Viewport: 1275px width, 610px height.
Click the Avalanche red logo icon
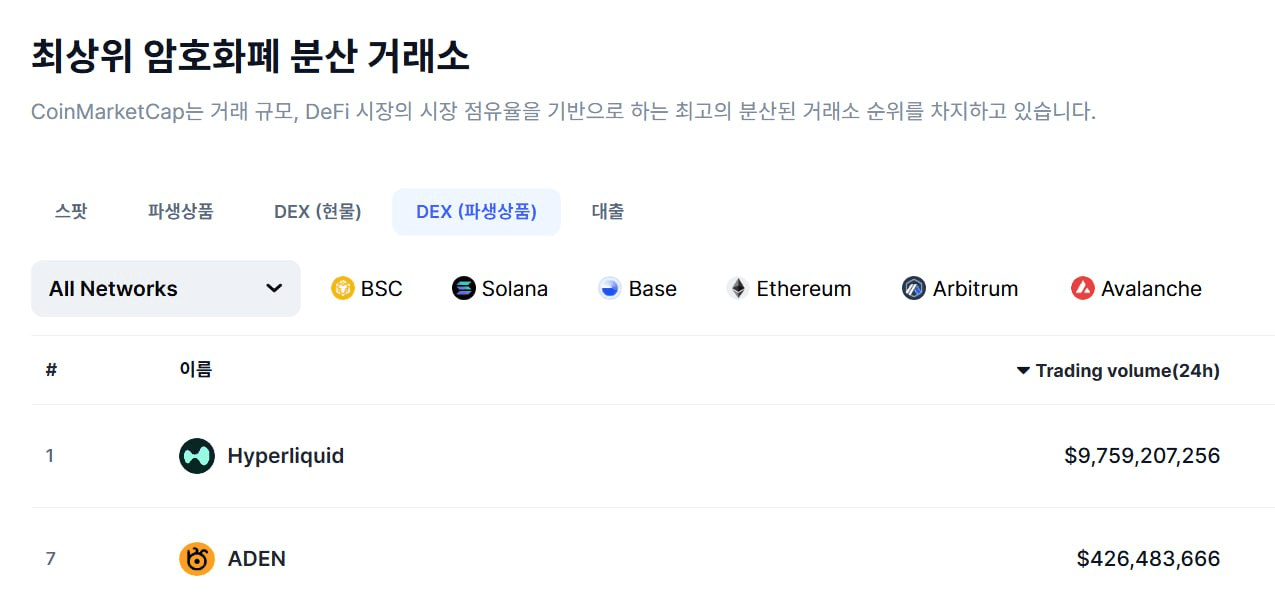pos(1083,289)
